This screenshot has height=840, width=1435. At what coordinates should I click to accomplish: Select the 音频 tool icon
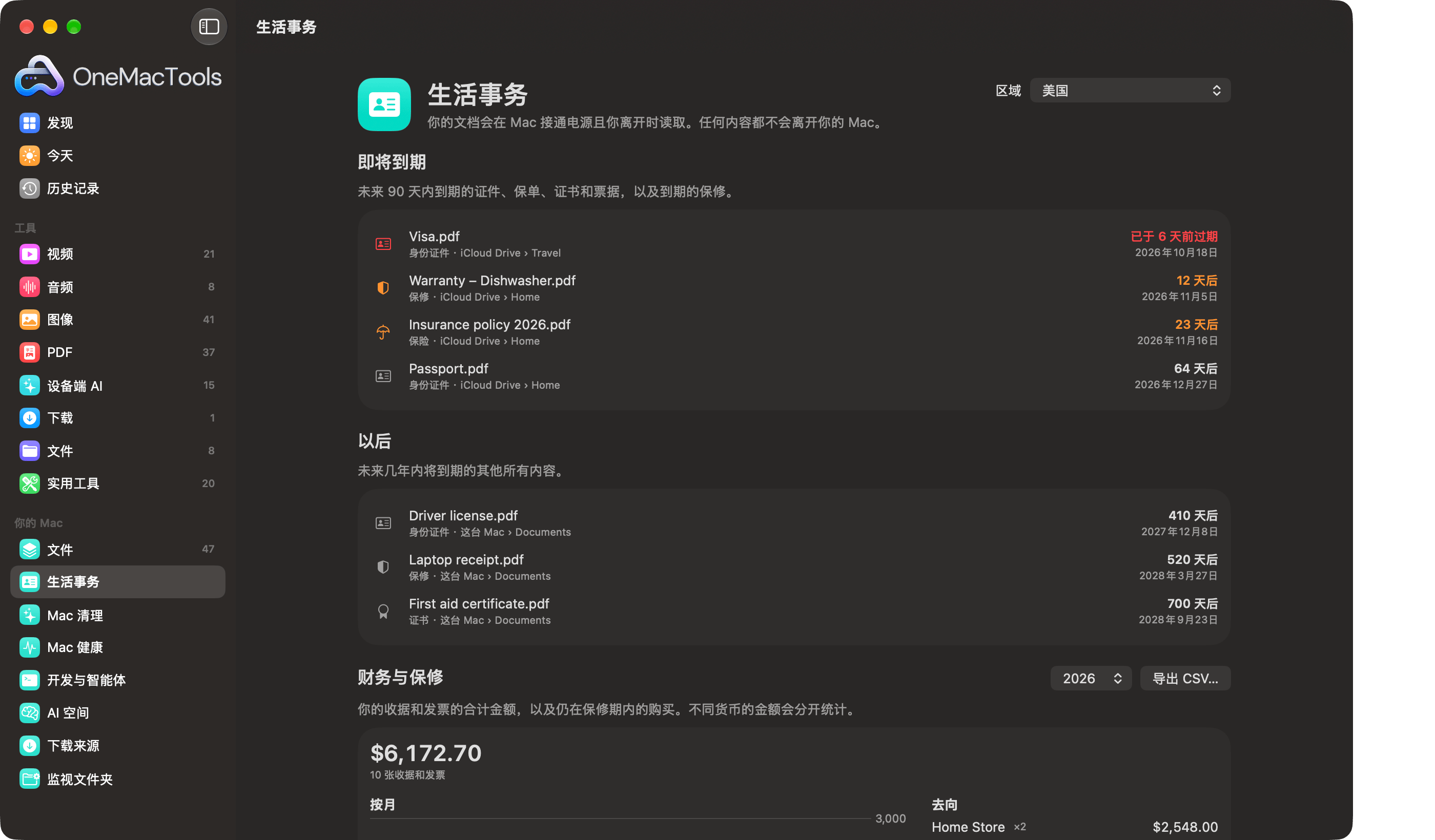click(30, 287)
